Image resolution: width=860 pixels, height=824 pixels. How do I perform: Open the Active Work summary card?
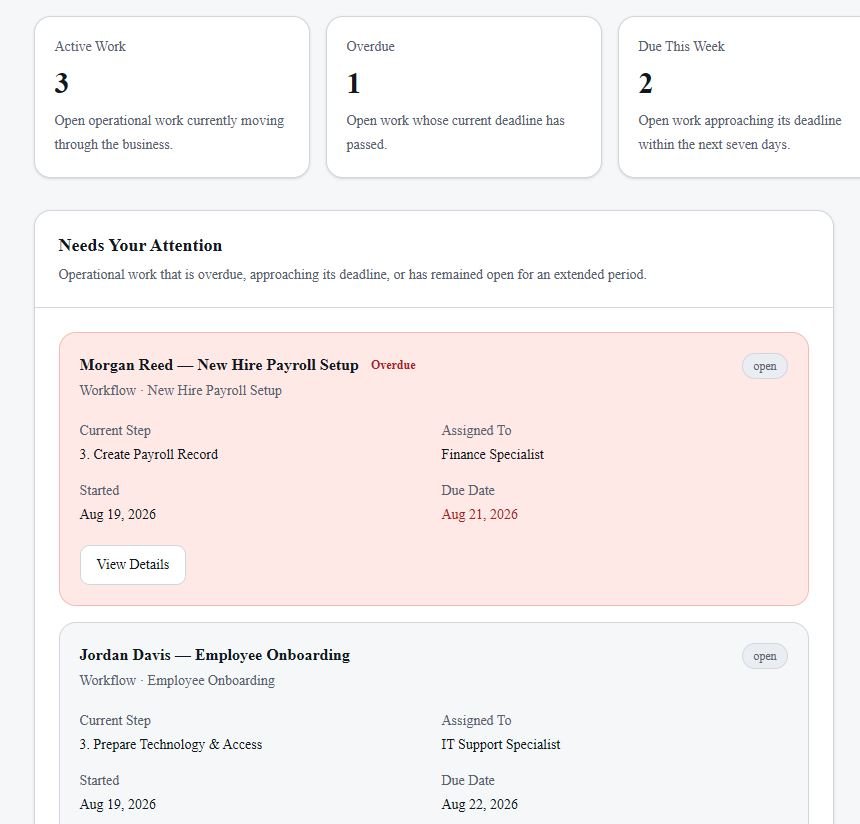(172, 97)
